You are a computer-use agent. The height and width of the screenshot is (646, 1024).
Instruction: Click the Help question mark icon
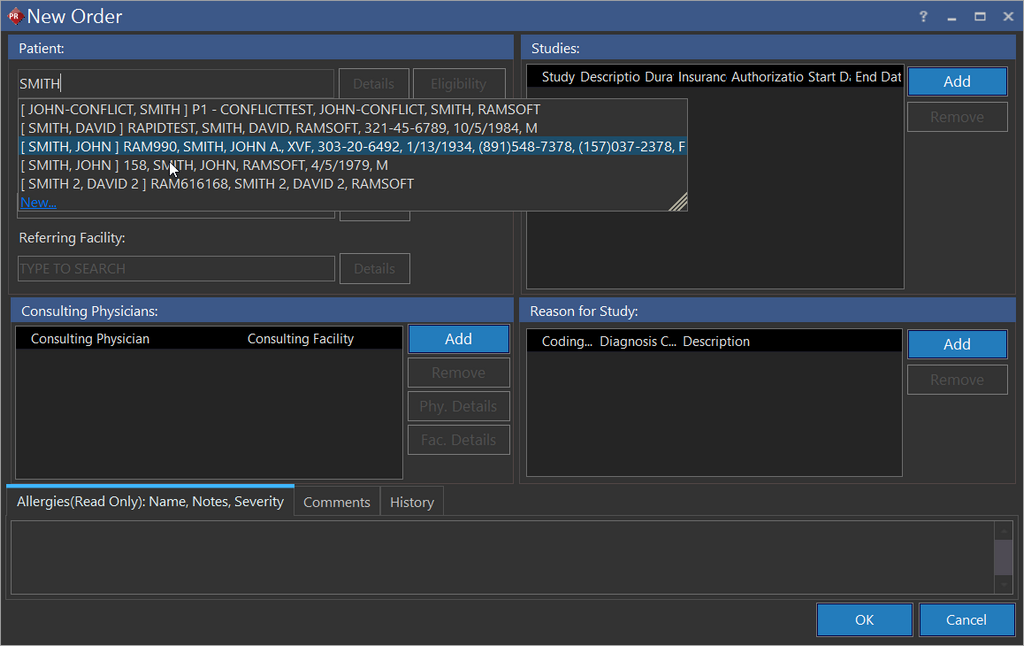coord(923,17)
